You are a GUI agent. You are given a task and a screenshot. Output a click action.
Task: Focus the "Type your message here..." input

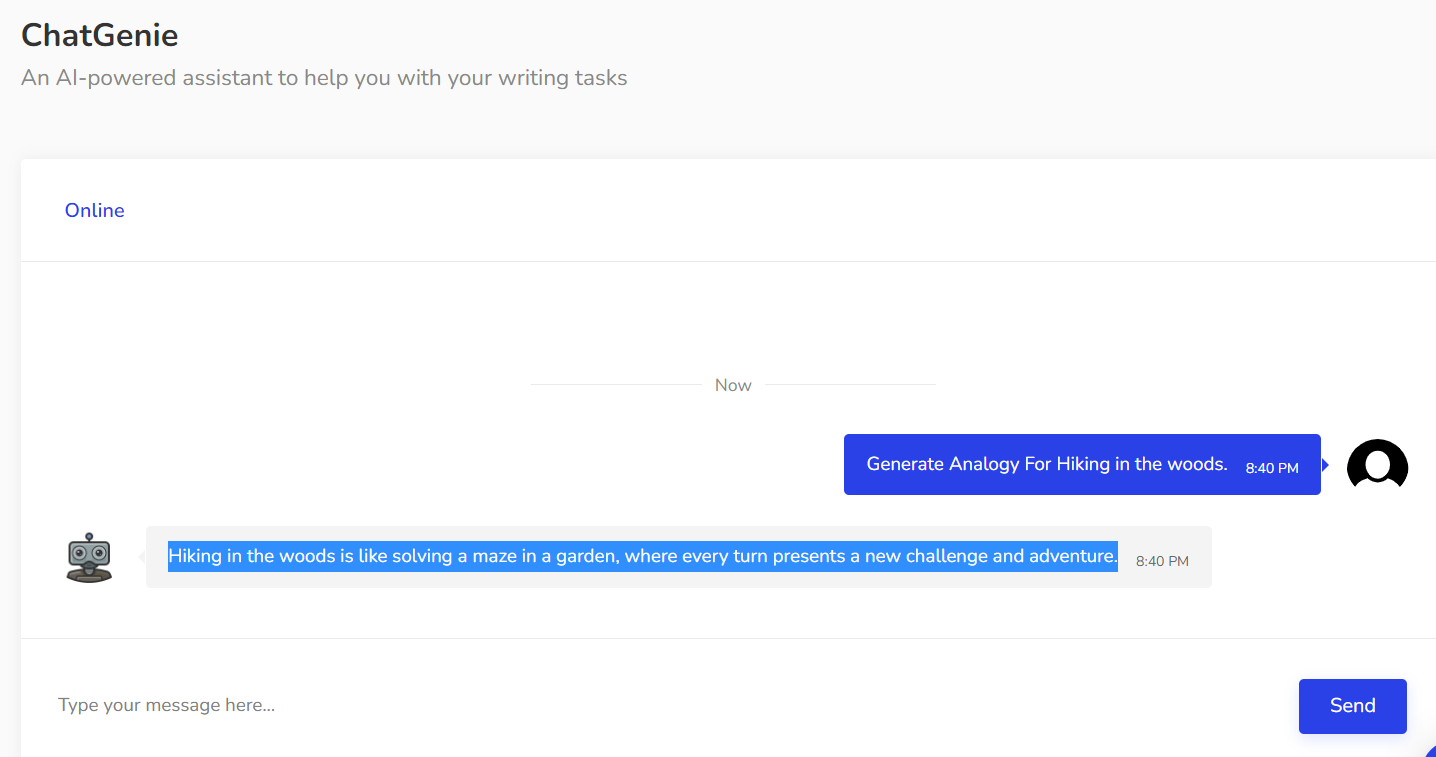(x=660, y=705)
